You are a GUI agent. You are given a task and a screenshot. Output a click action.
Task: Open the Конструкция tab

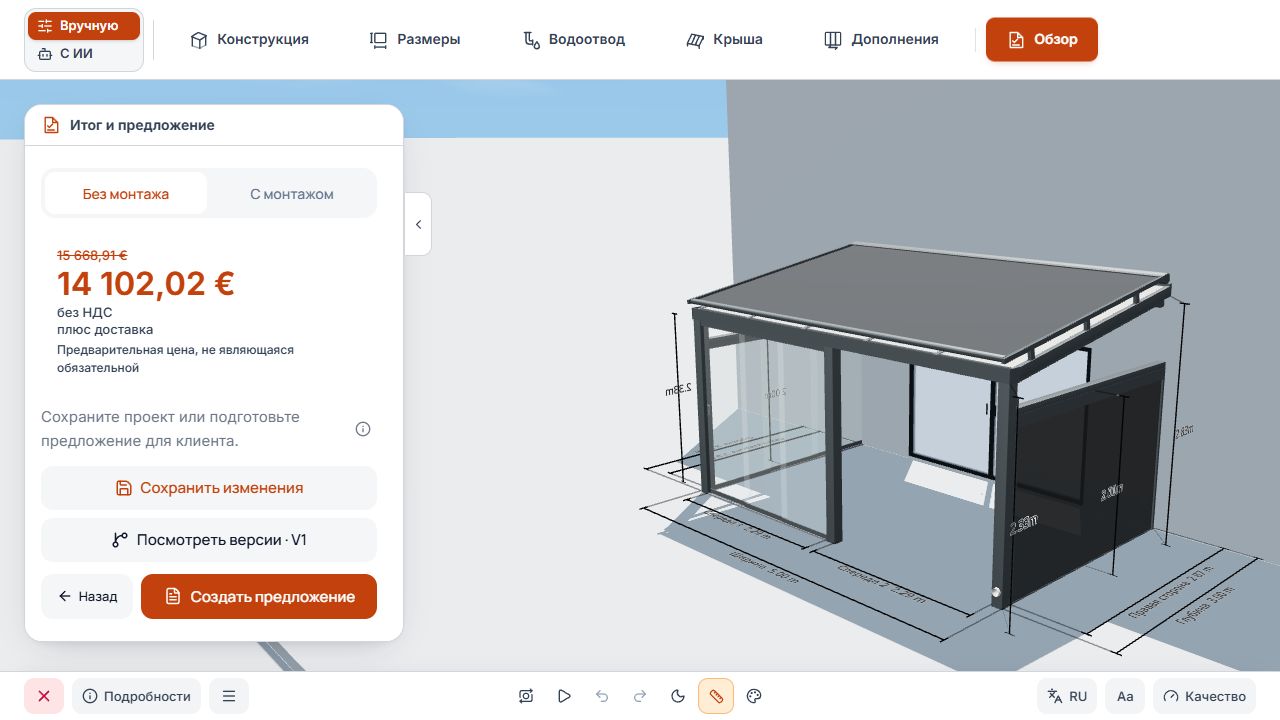[x=250, y=40]
